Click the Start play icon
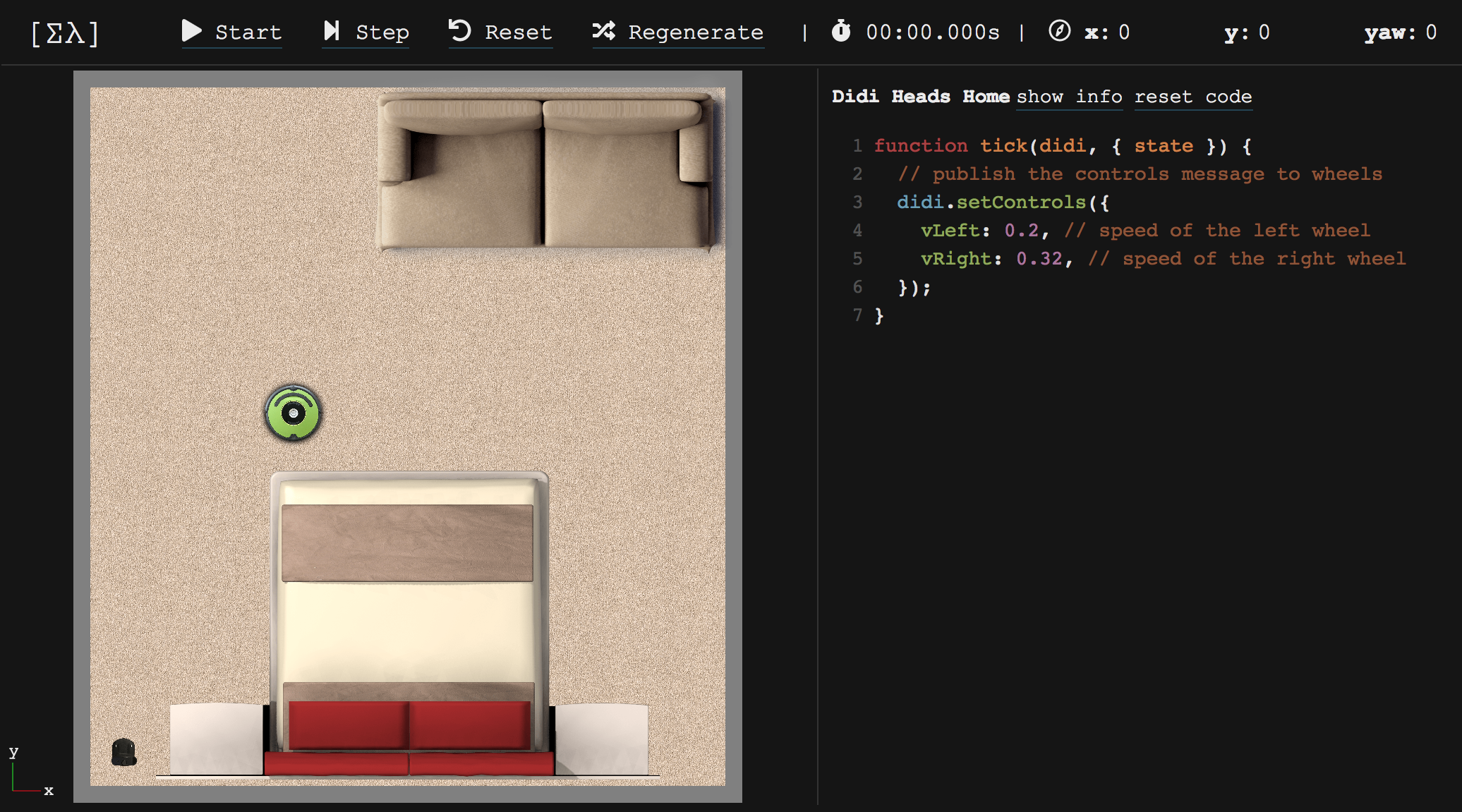This screenshot has height=812, width=1462. coord(191,31)
